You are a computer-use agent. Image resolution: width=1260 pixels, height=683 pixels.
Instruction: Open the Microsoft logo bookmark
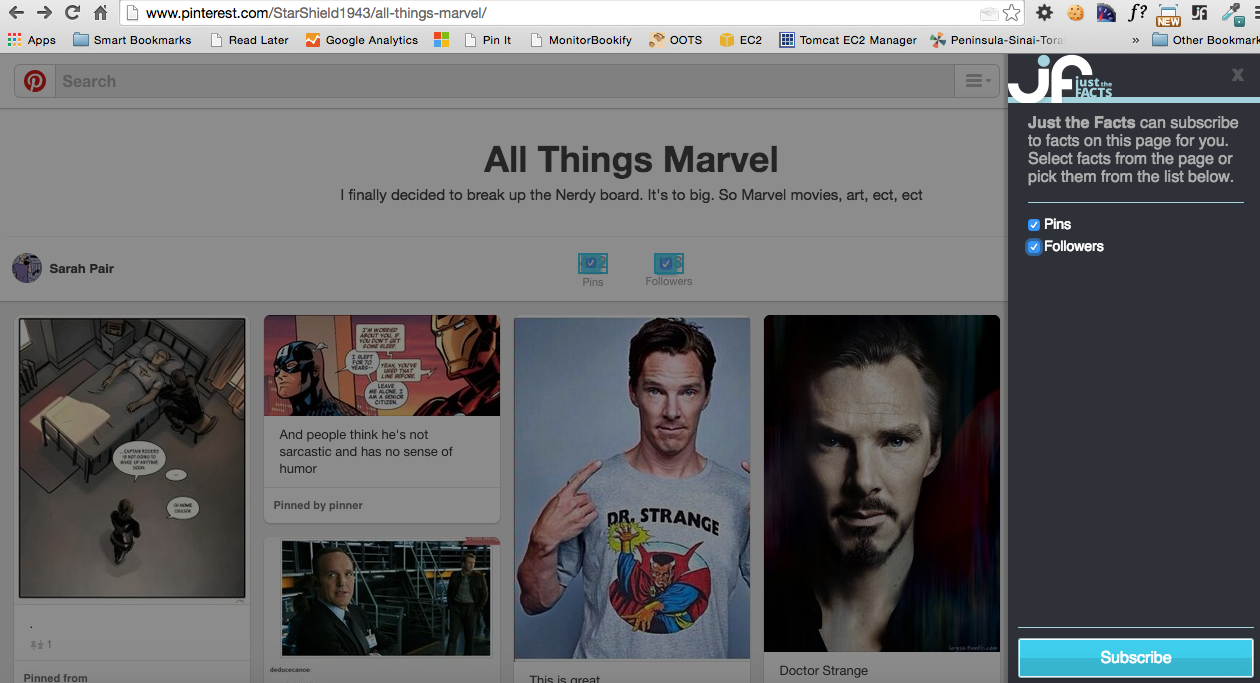pyautogui.click(x=442, y=40)
